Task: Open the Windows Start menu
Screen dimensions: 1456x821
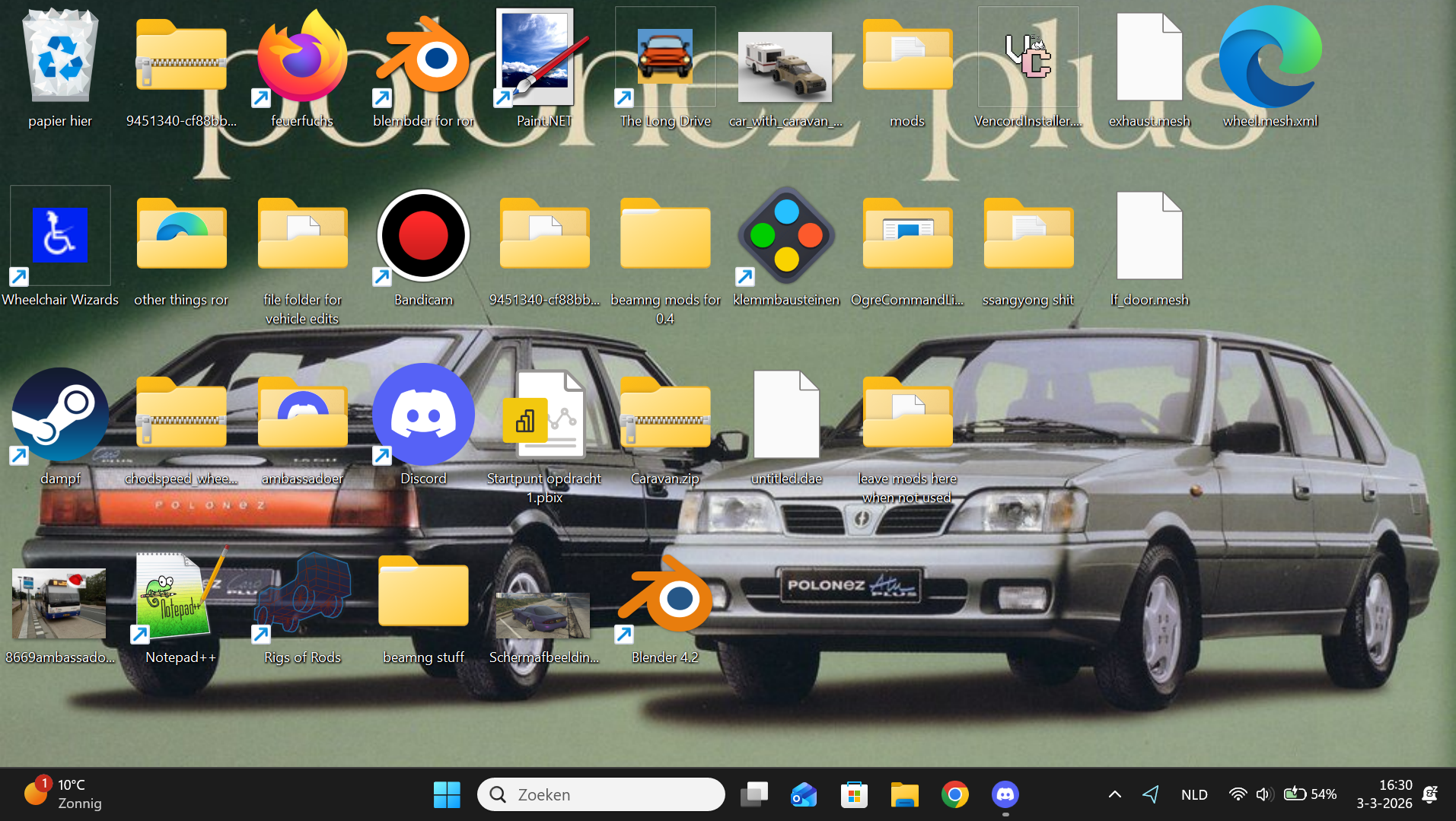Action: 447,794
